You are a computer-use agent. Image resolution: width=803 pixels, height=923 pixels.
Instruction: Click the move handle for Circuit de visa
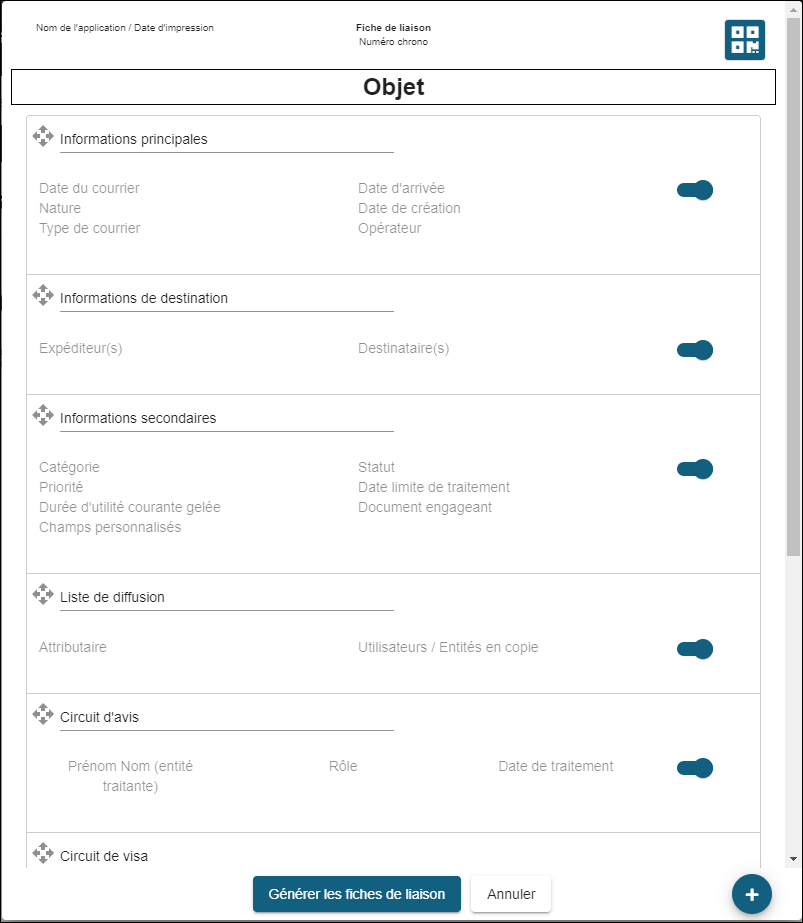tap(43, 853)
